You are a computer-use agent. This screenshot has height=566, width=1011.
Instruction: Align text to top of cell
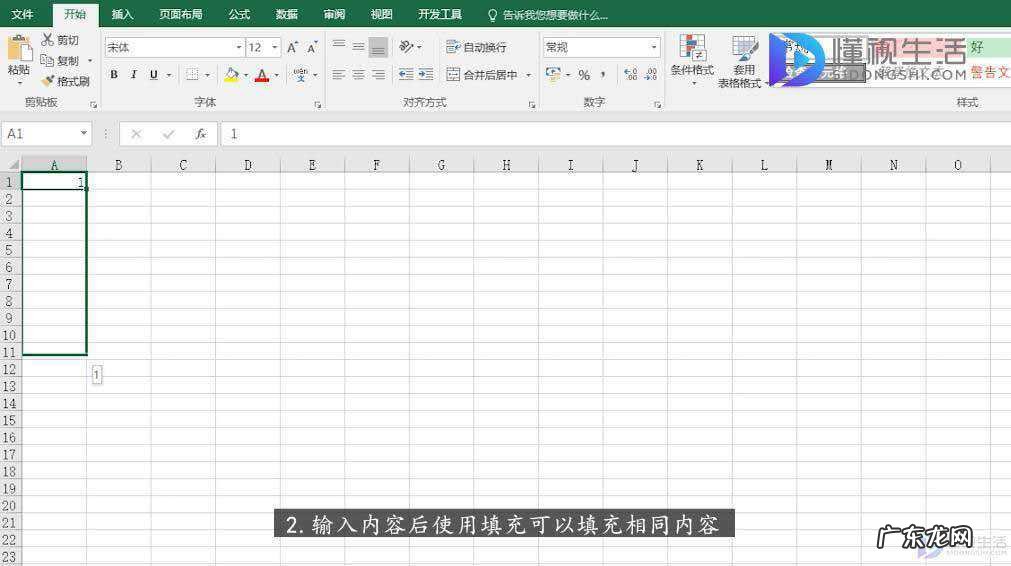pos(339,46)
